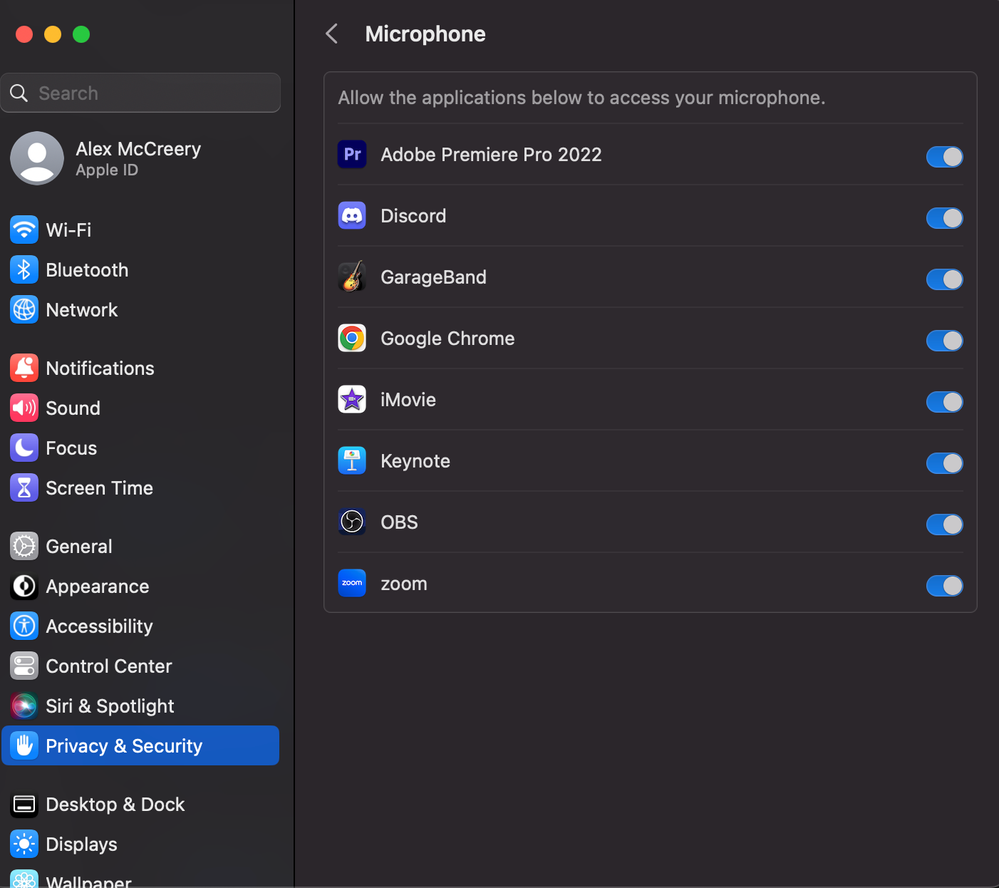Open the Wi-Fi settings pane
Image resolution: width=999 pixels, height=888 pixels.
click(x=68, y=230)
